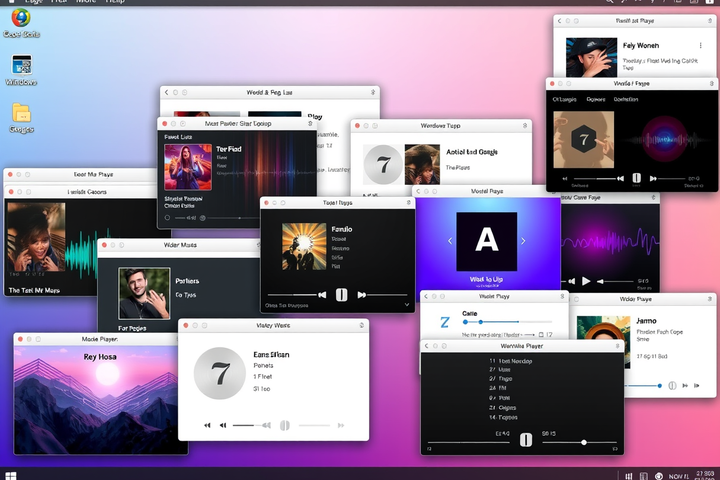Open the three-dot menu beside "Fely Woneh"
Screen dimensions: 720x480
coord(700,45)
